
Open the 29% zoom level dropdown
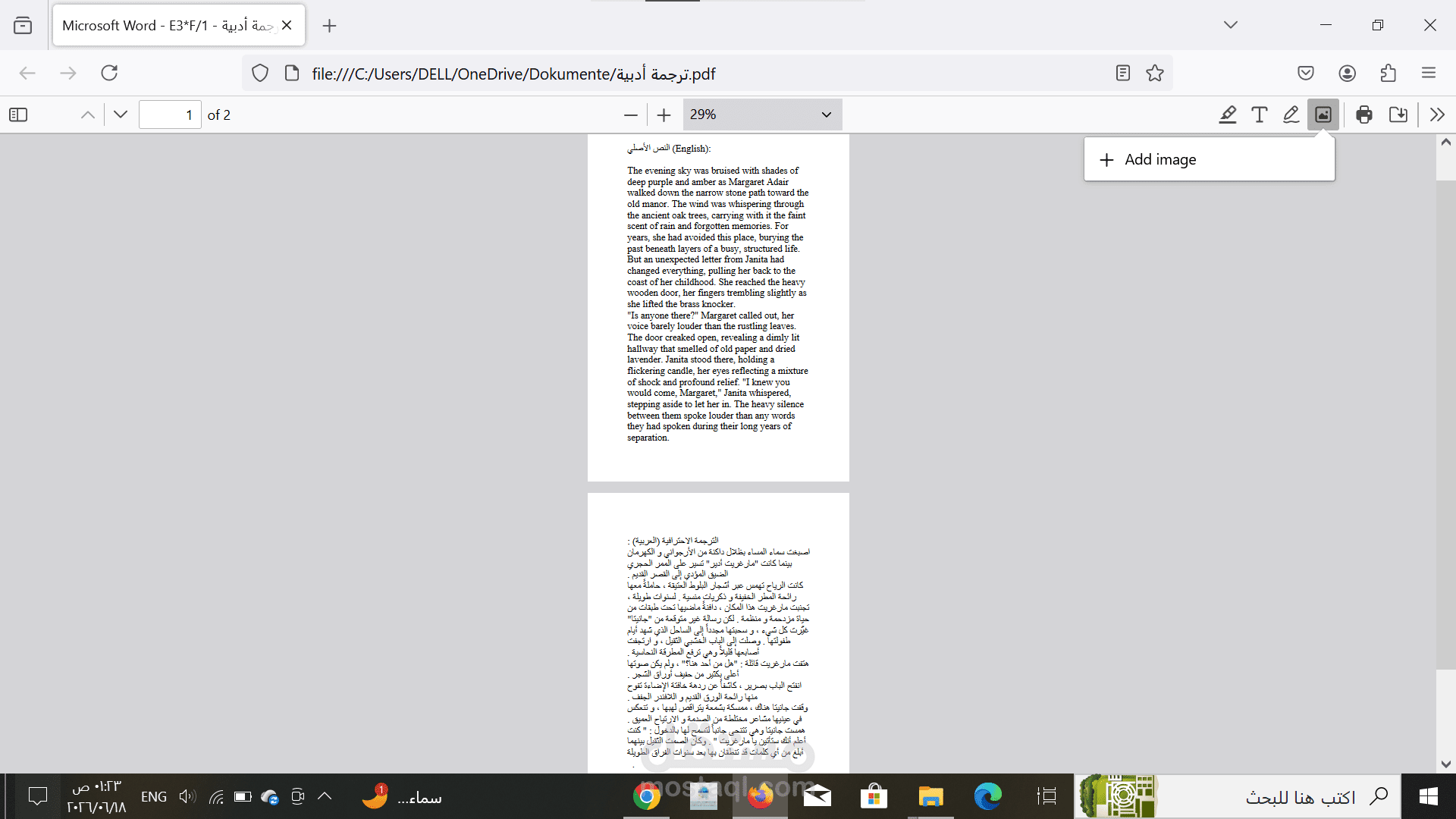tap(762, 115)
